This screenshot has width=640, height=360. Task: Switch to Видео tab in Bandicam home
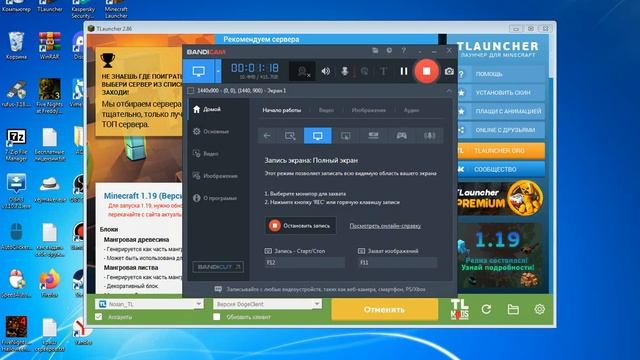click(326, 110)
